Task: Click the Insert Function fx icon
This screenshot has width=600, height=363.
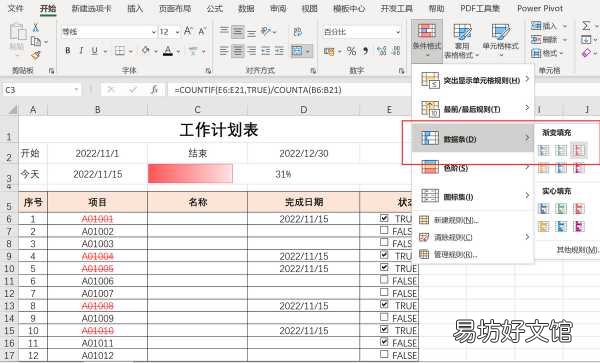Action: (154, 90)
